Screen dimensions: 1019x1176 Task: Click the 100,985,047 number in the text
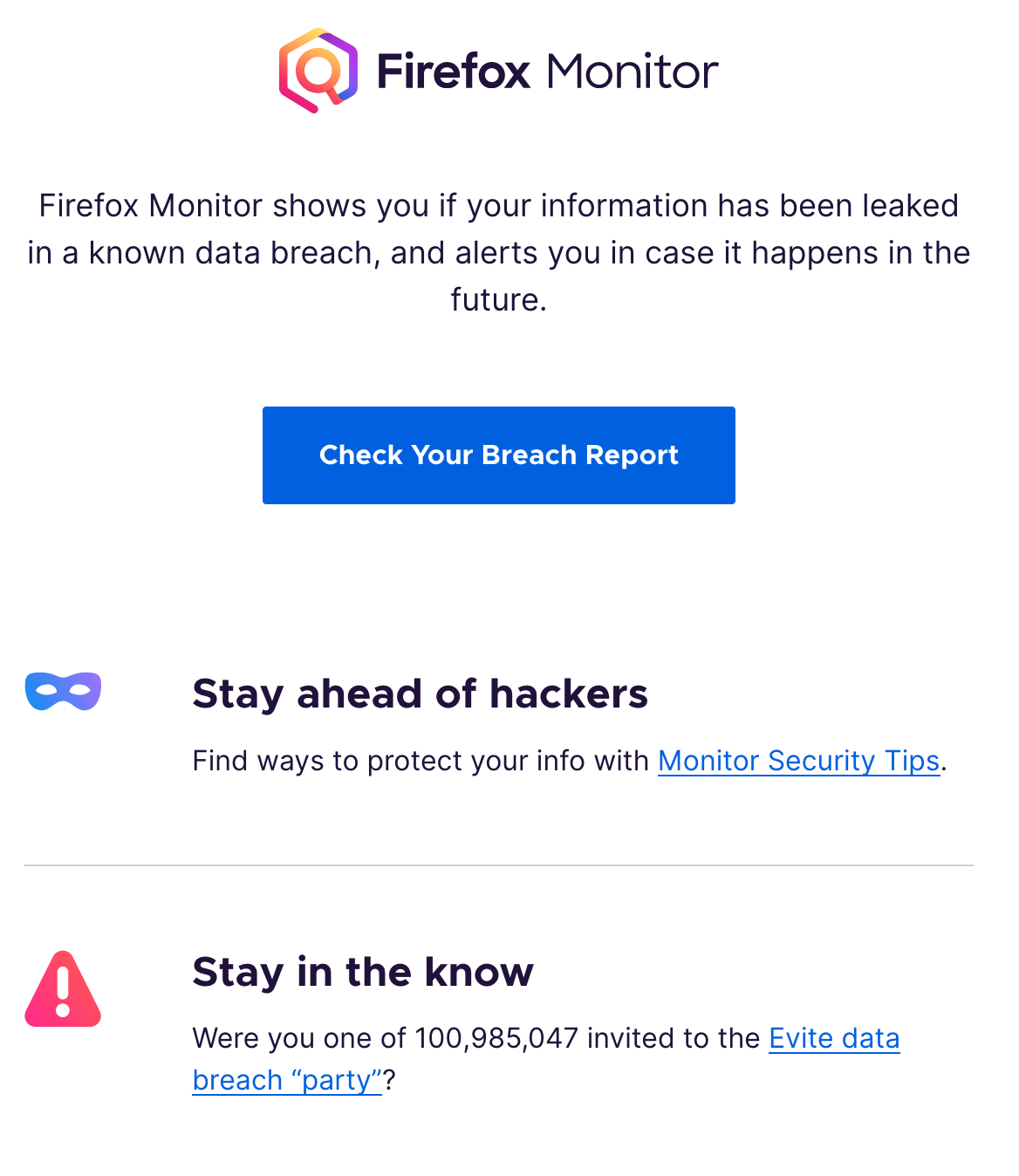click(x=496, y=1038)
